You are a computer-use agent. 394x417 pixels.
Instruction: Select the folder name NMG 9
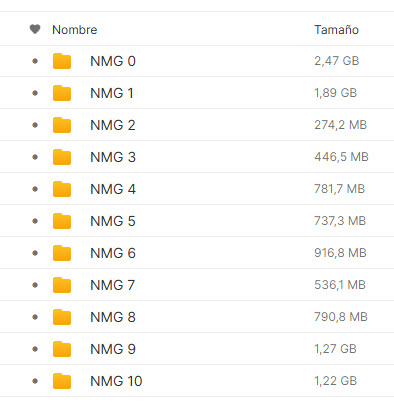tap(113, 349)
